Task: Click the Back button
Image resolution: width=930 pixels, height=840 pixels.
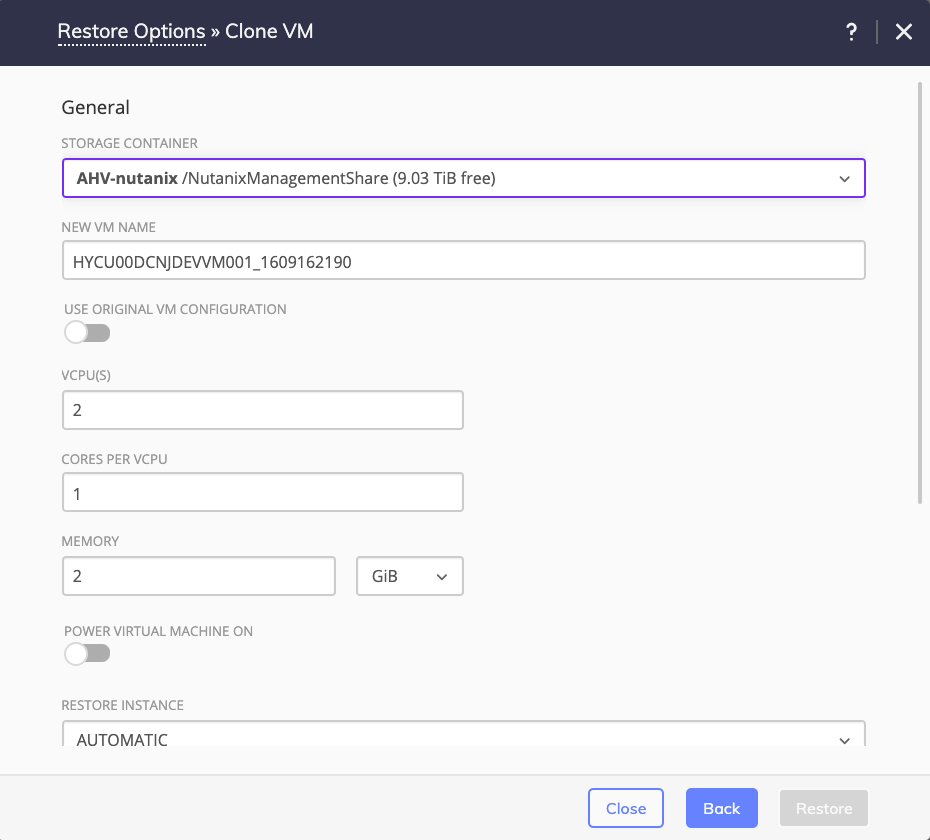Action: 721,808
